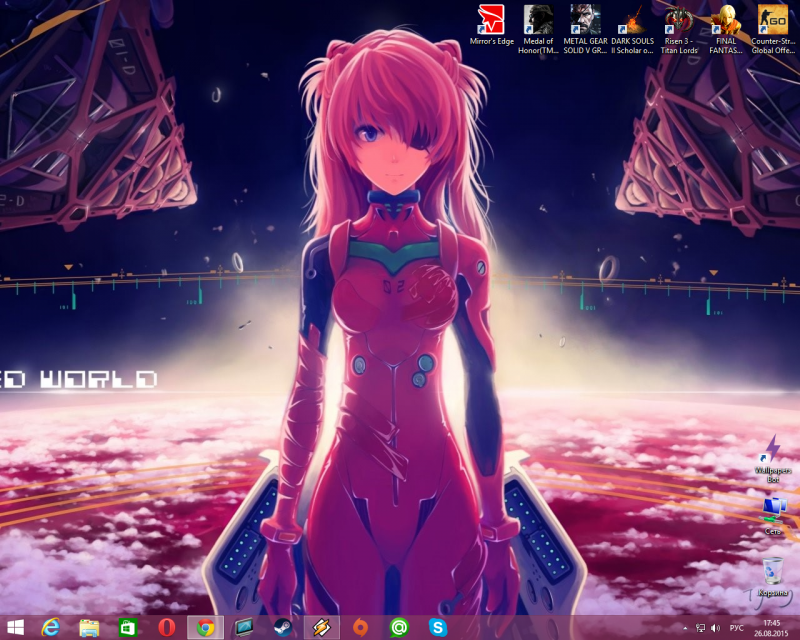Open File Explorer from the taskbar
Viewport: 800px width, 640px height.
[89, 627]
